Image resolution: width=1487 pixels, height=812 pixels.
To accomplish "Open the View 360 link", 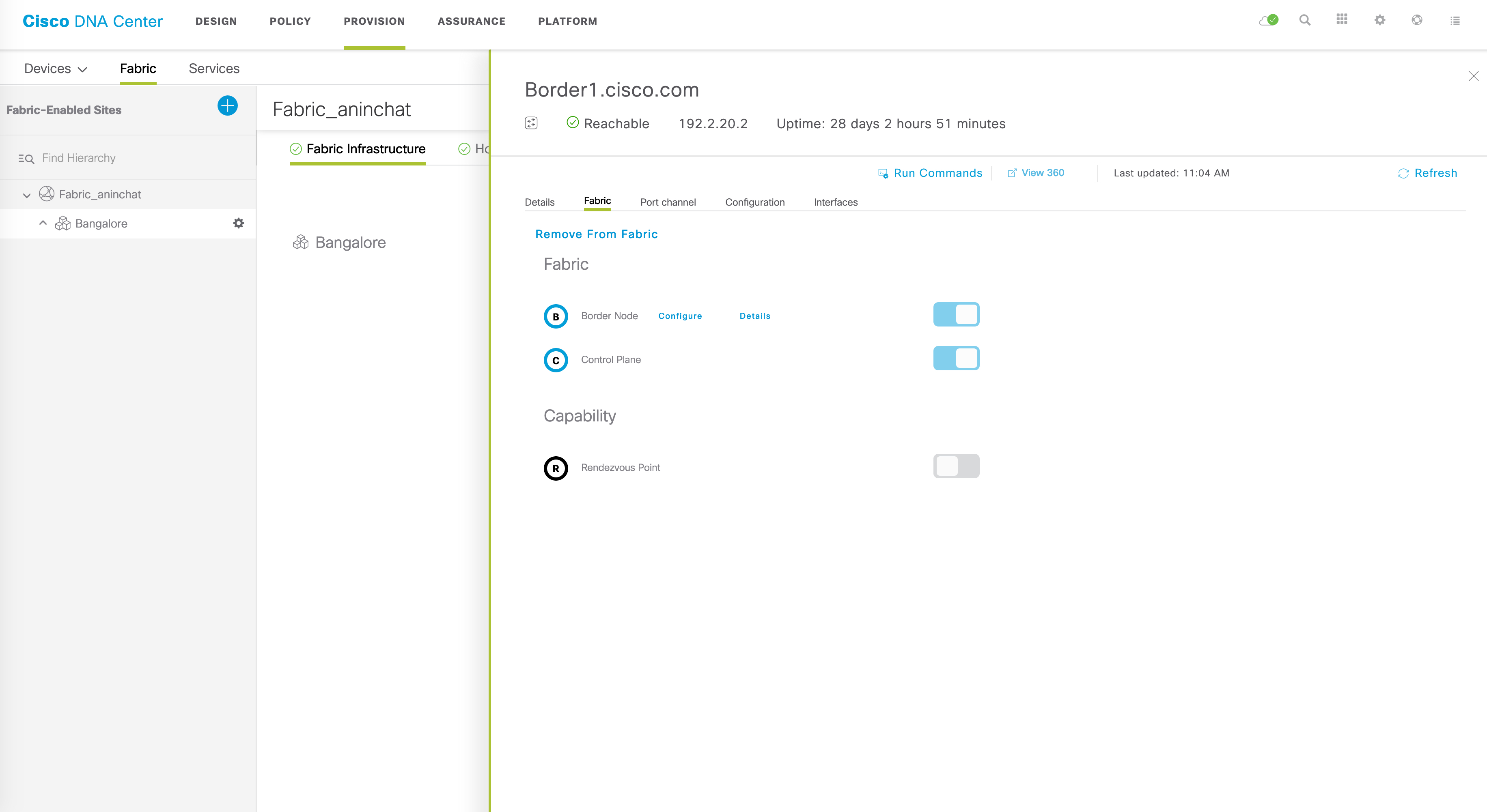I will point(1043,173).
